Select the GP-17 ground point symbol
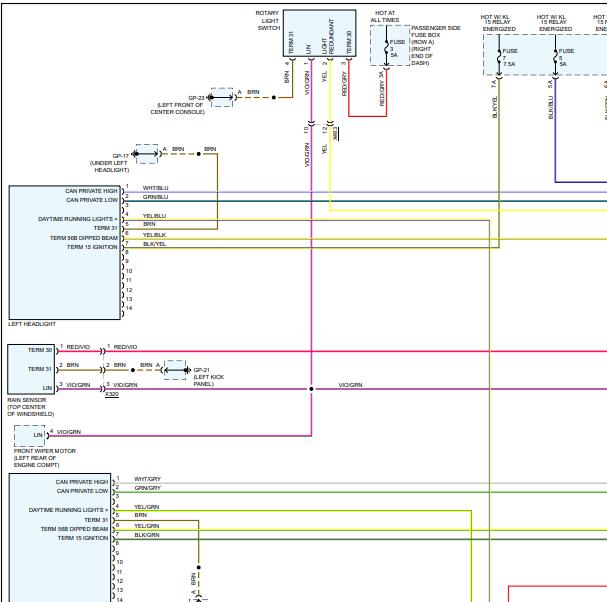The image size is (607, 602). (147, 154)
